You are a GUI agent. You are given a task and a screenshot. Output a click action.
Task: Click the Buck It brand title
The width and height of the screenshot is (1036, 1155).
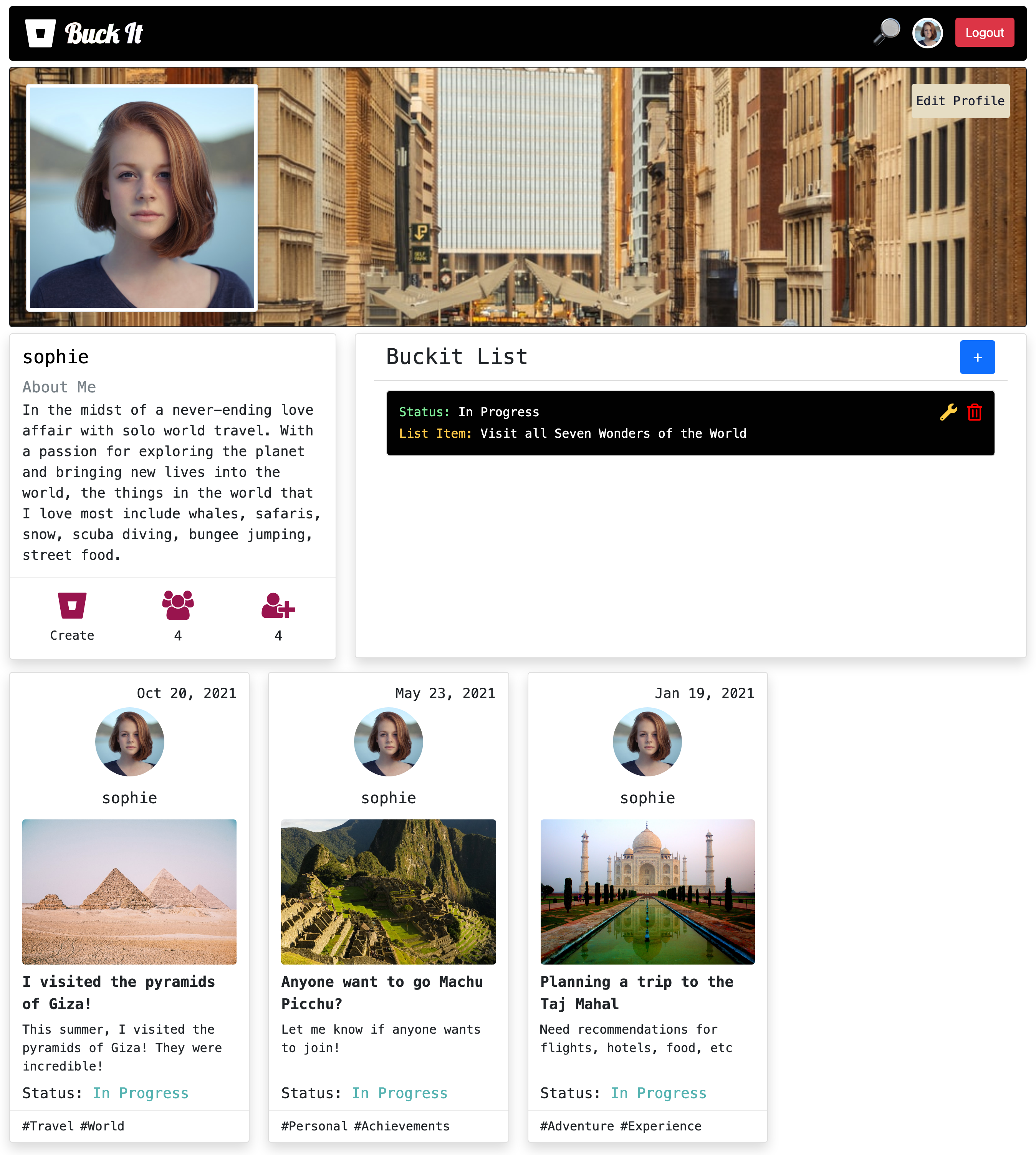point(104,33)
